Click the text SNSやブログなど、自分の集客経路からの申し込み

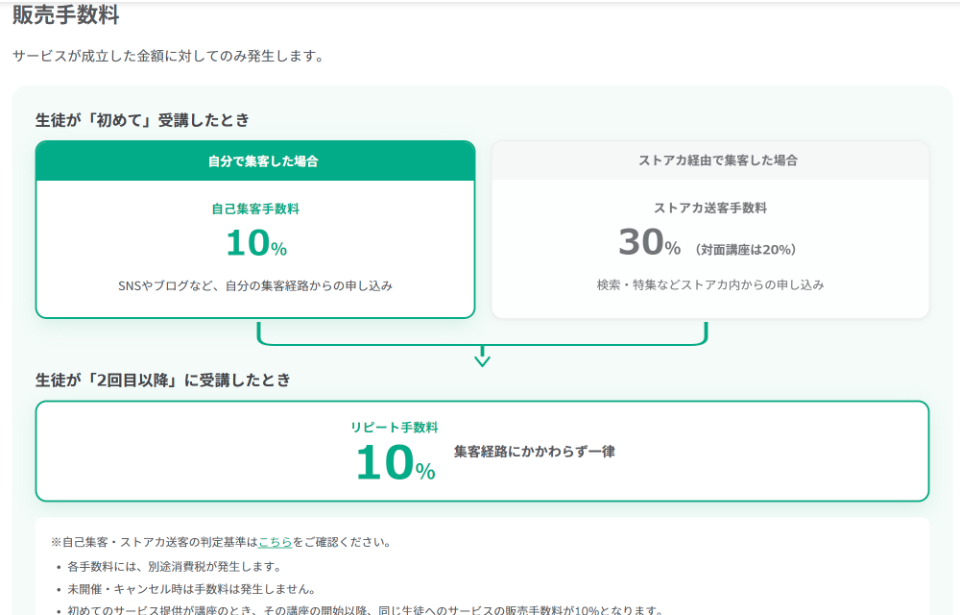(255, 285)
